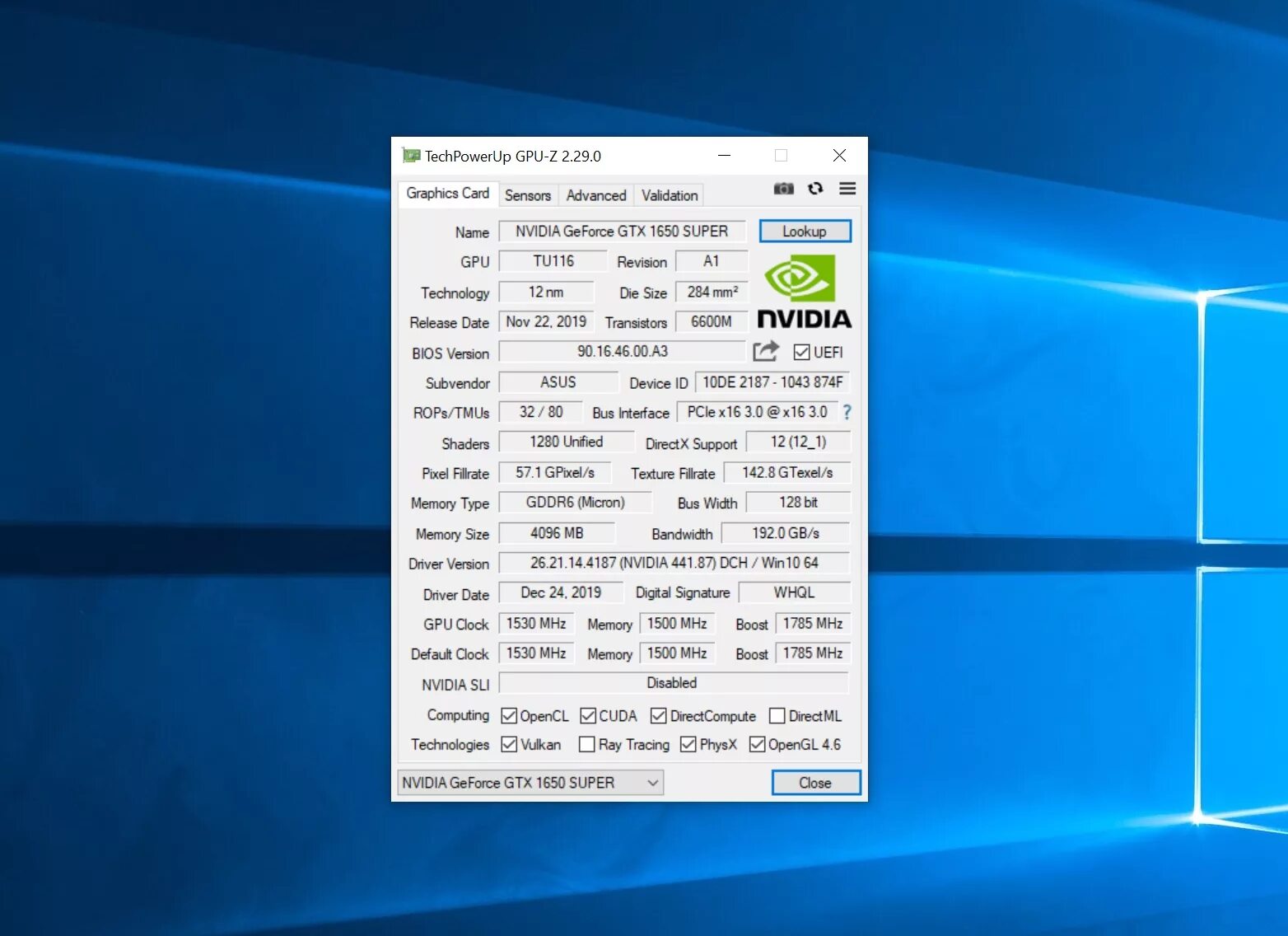Open the Validation tab
This screenshot has height=936, width=1288.
click(x=670, y=195)
